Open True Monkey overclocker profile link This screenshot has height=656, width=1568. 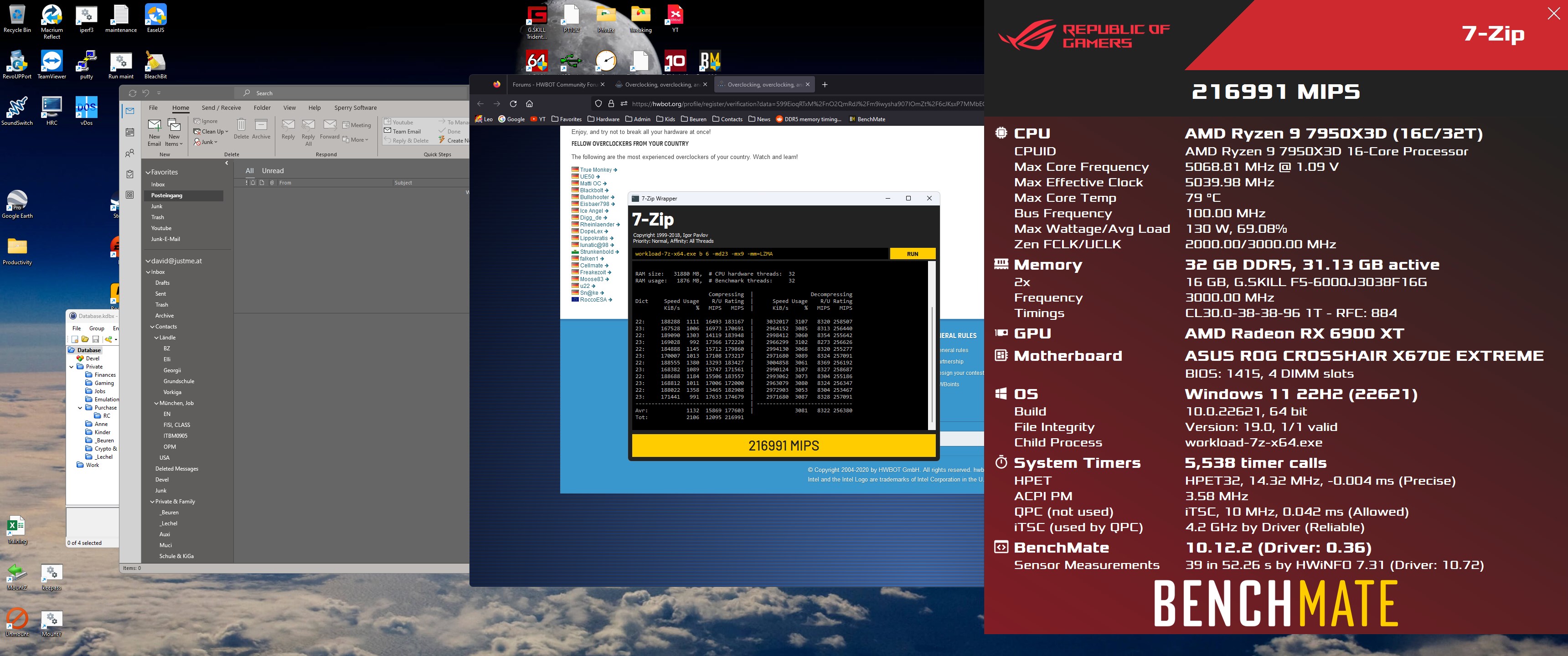pyautogui.click(x=595, y=170)
